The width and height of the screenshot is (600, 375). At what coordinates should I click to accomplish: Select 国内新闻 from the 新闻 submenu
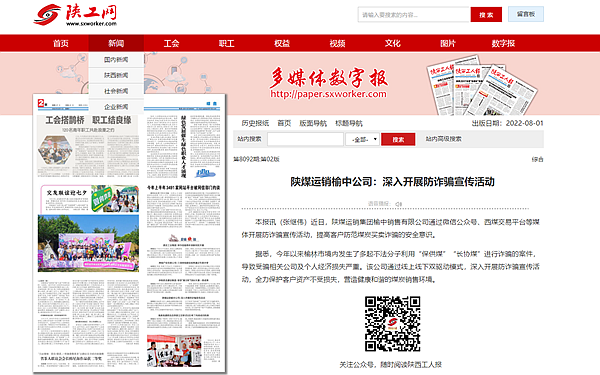(116, 60)
